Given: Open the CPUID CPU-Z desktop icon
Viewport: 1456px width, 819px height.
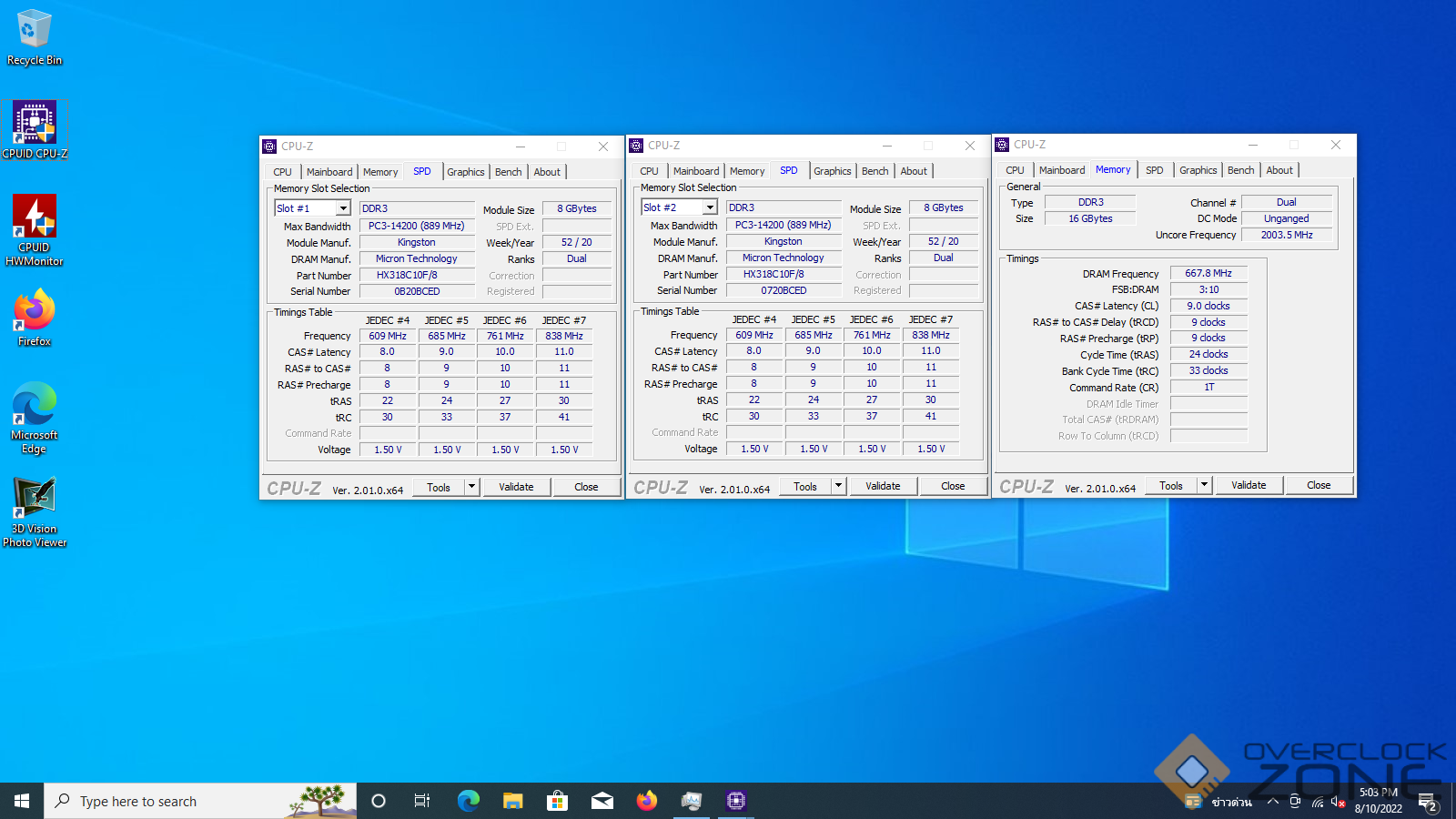Looking at the screenshot, I should tap(35, 124).
